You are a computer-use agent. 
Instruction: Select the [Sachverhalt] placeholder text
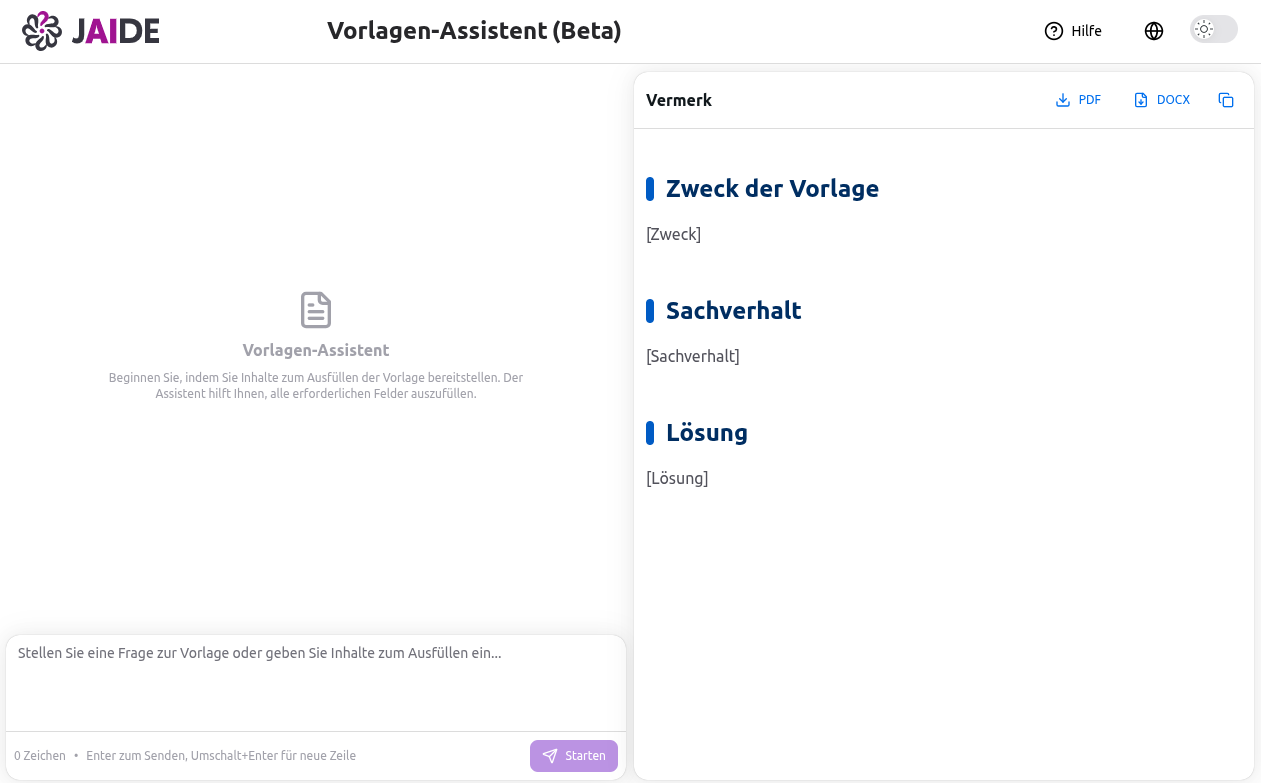pos(692,355)
